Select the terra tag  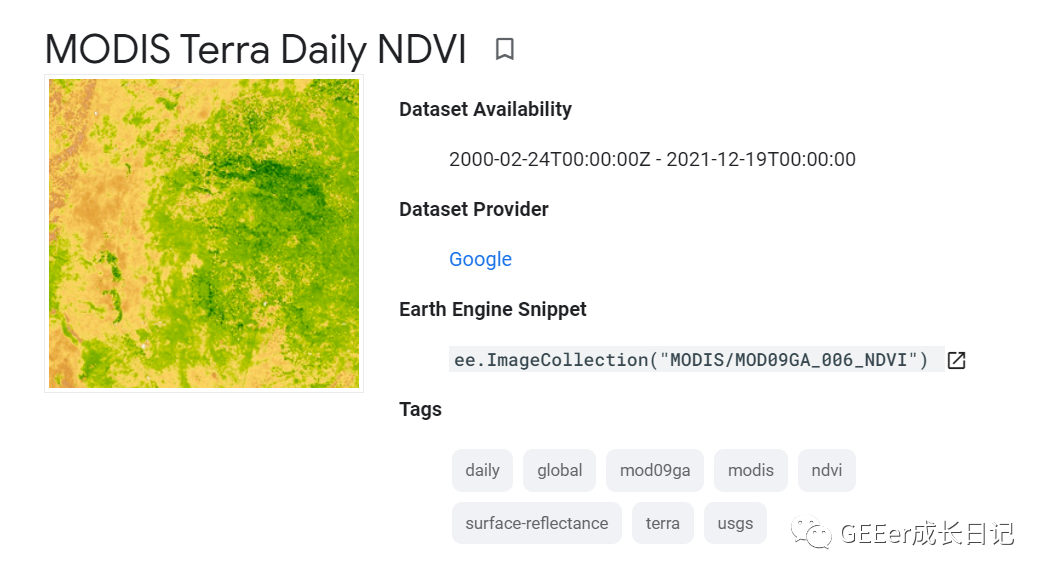tap(662, 522)
